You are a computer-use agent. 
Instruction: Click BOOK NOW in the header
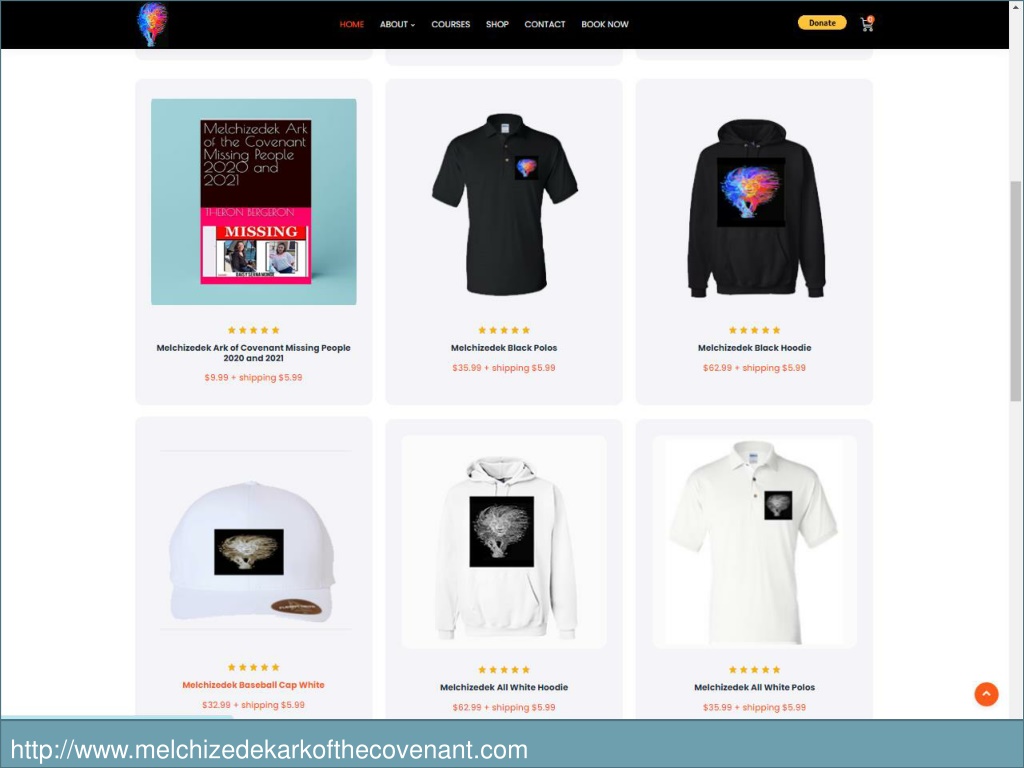605,24
